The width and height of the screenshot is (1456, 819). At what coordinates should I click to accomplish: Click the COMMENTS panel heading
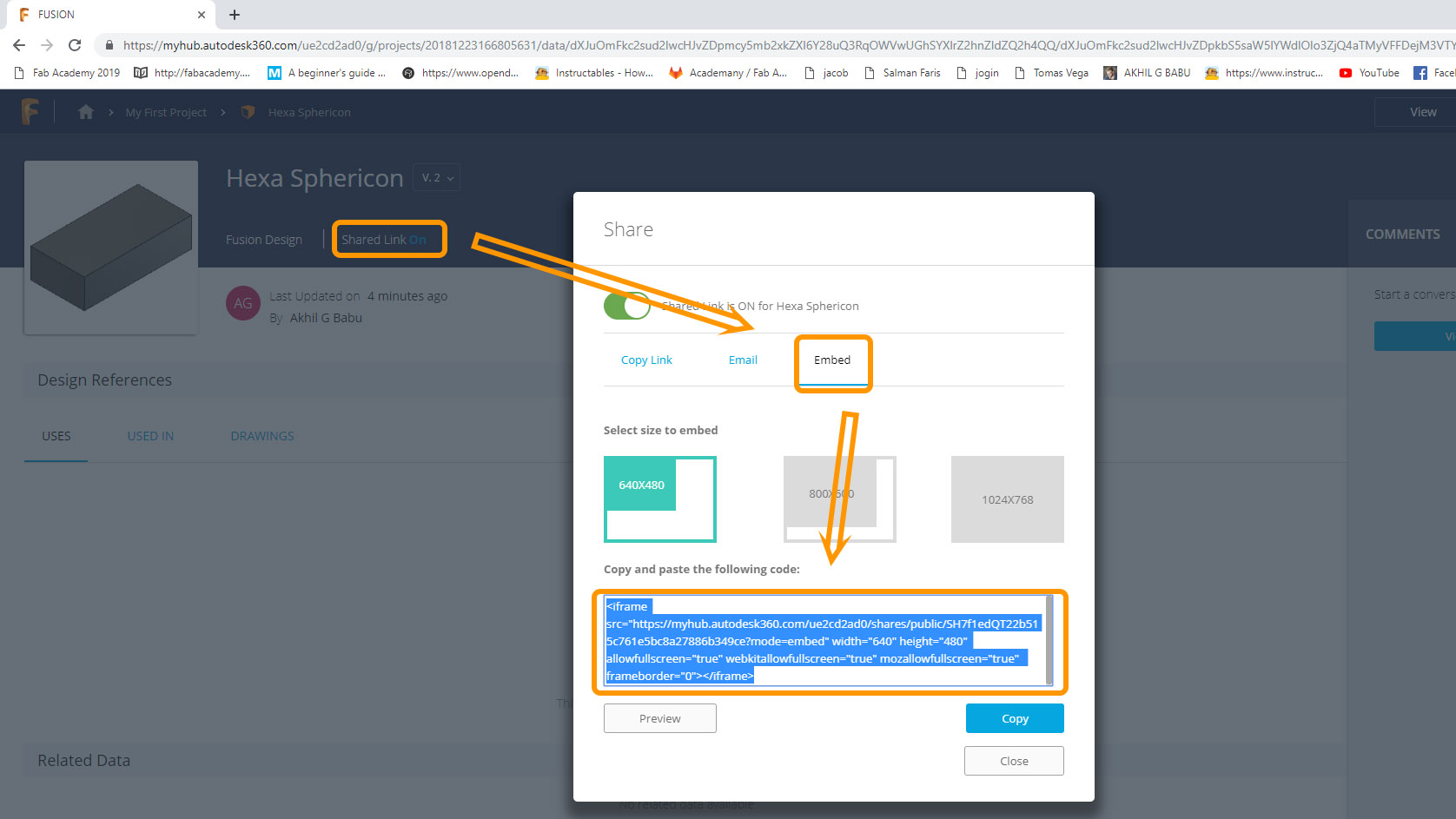click(x=1402, y=234)
